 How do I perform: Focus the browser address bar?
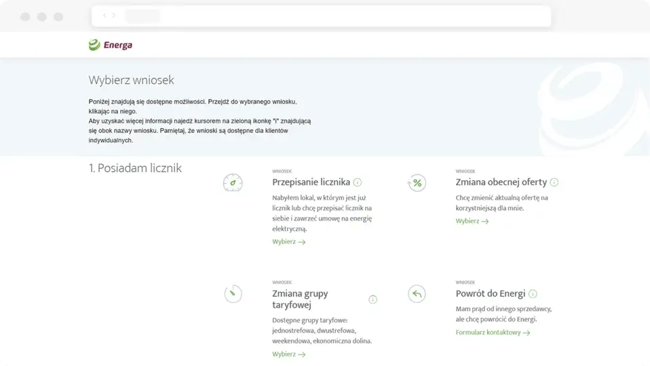tap(321, 16)
